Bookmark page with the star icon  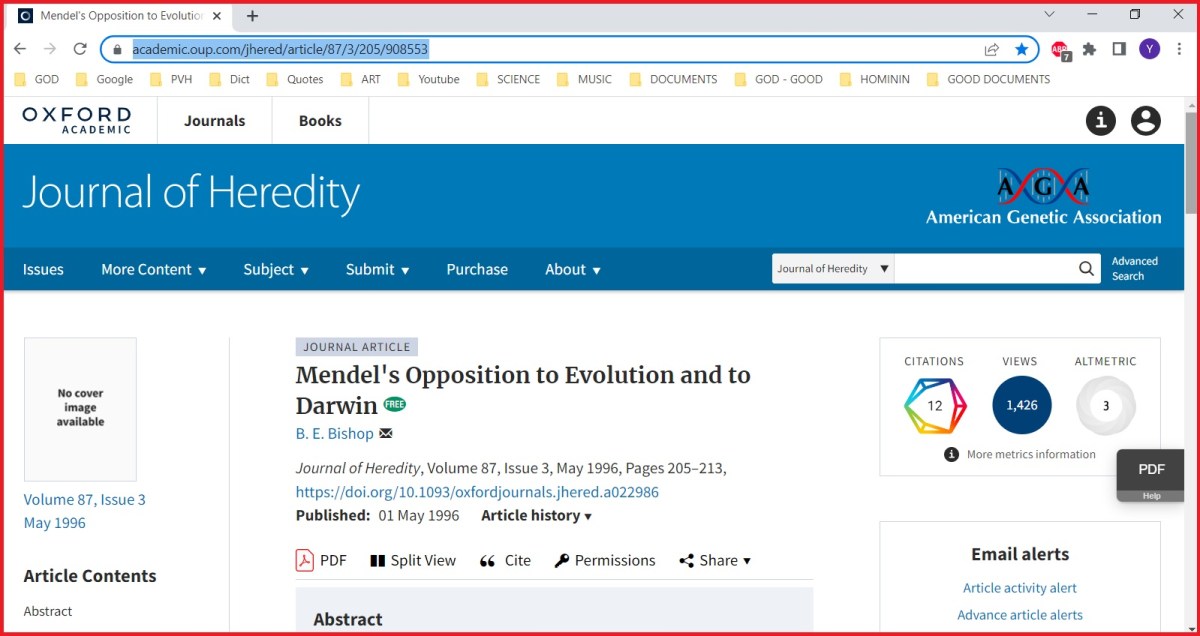[x=1021, y=49]
